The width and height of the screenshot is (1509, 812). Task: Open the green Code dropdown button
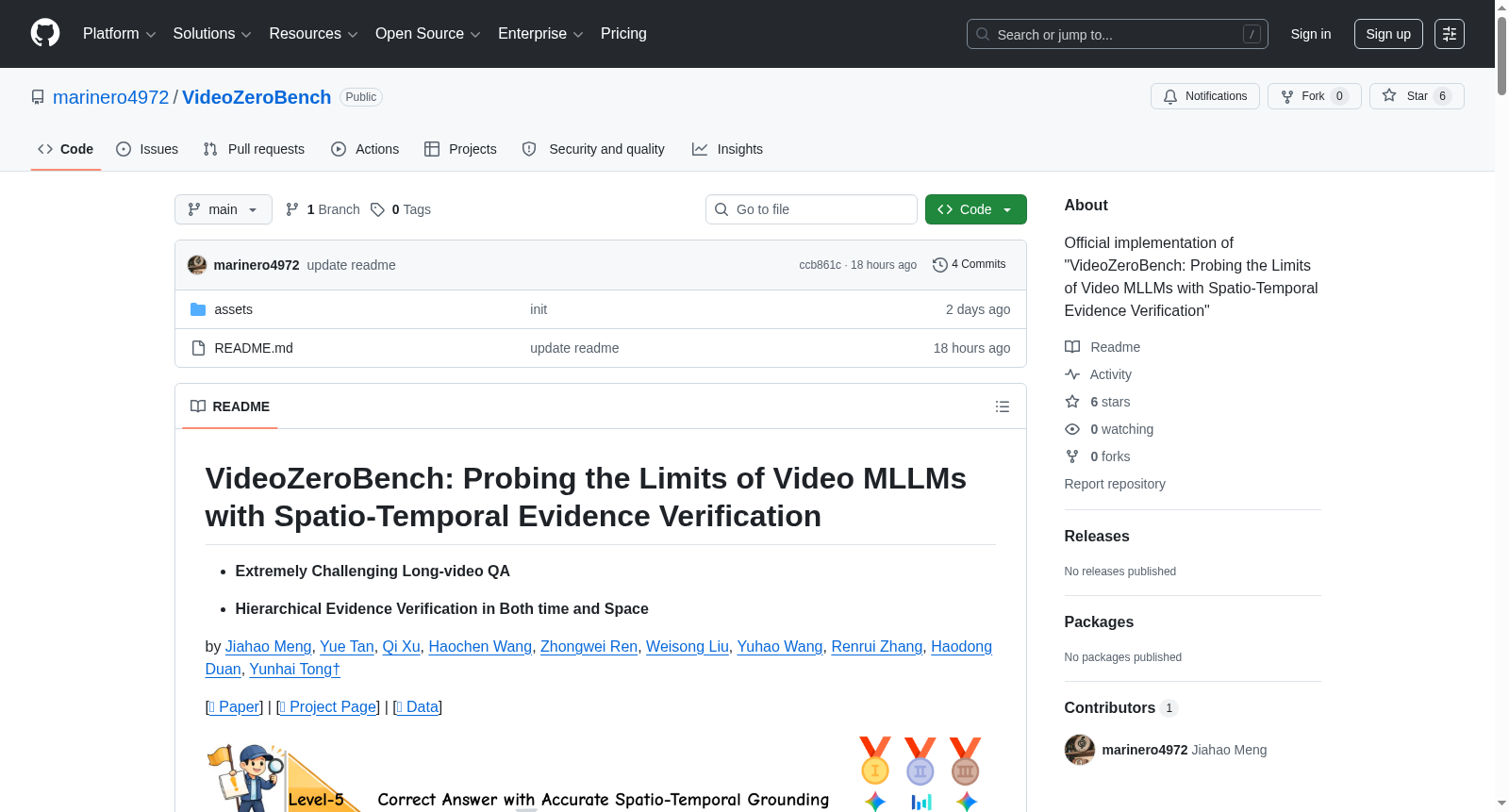pos(976,209)
